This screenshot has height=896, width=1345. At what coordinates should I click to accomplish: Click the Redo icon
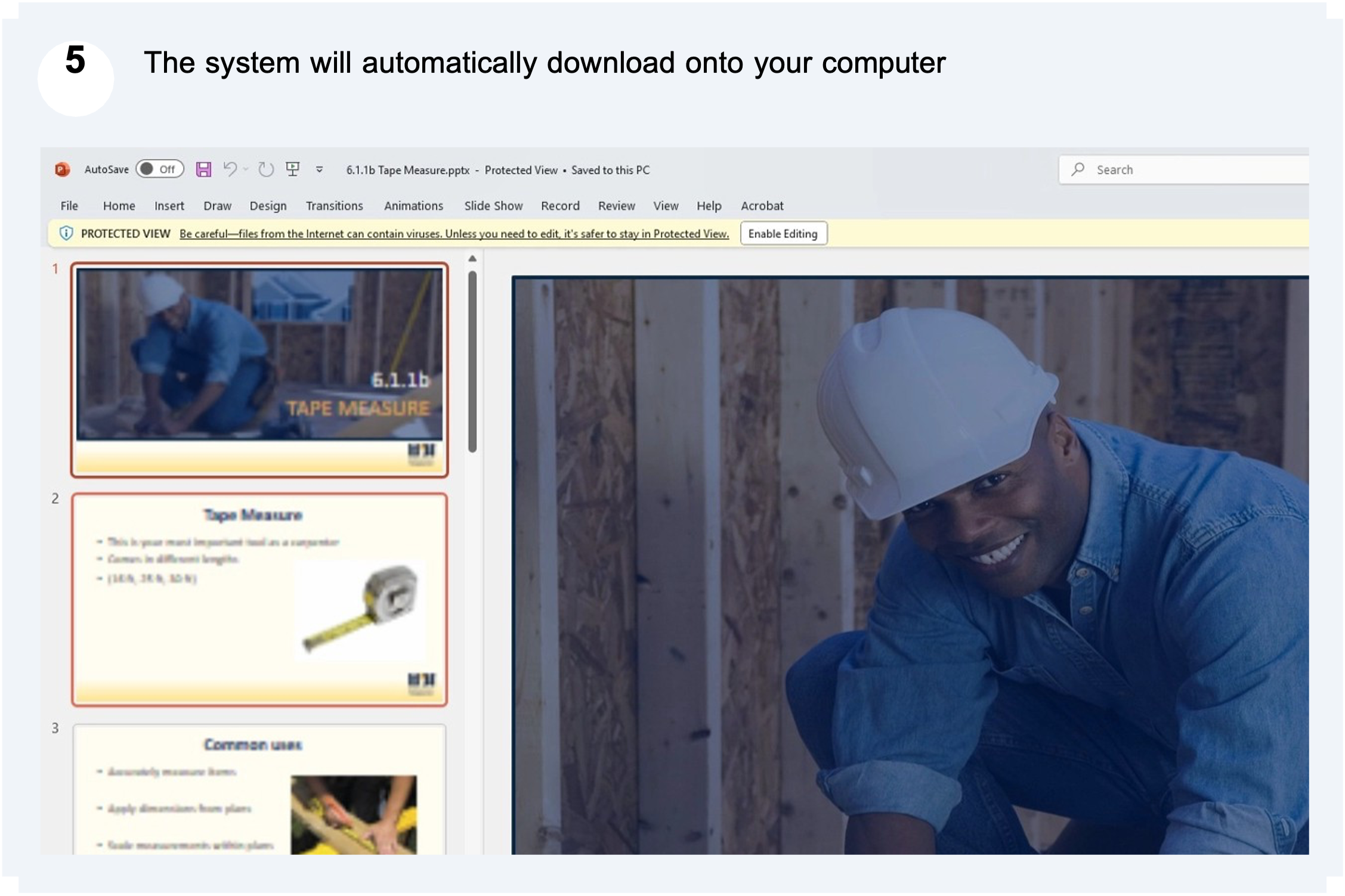pyautogui.click(x=266, y=170)
